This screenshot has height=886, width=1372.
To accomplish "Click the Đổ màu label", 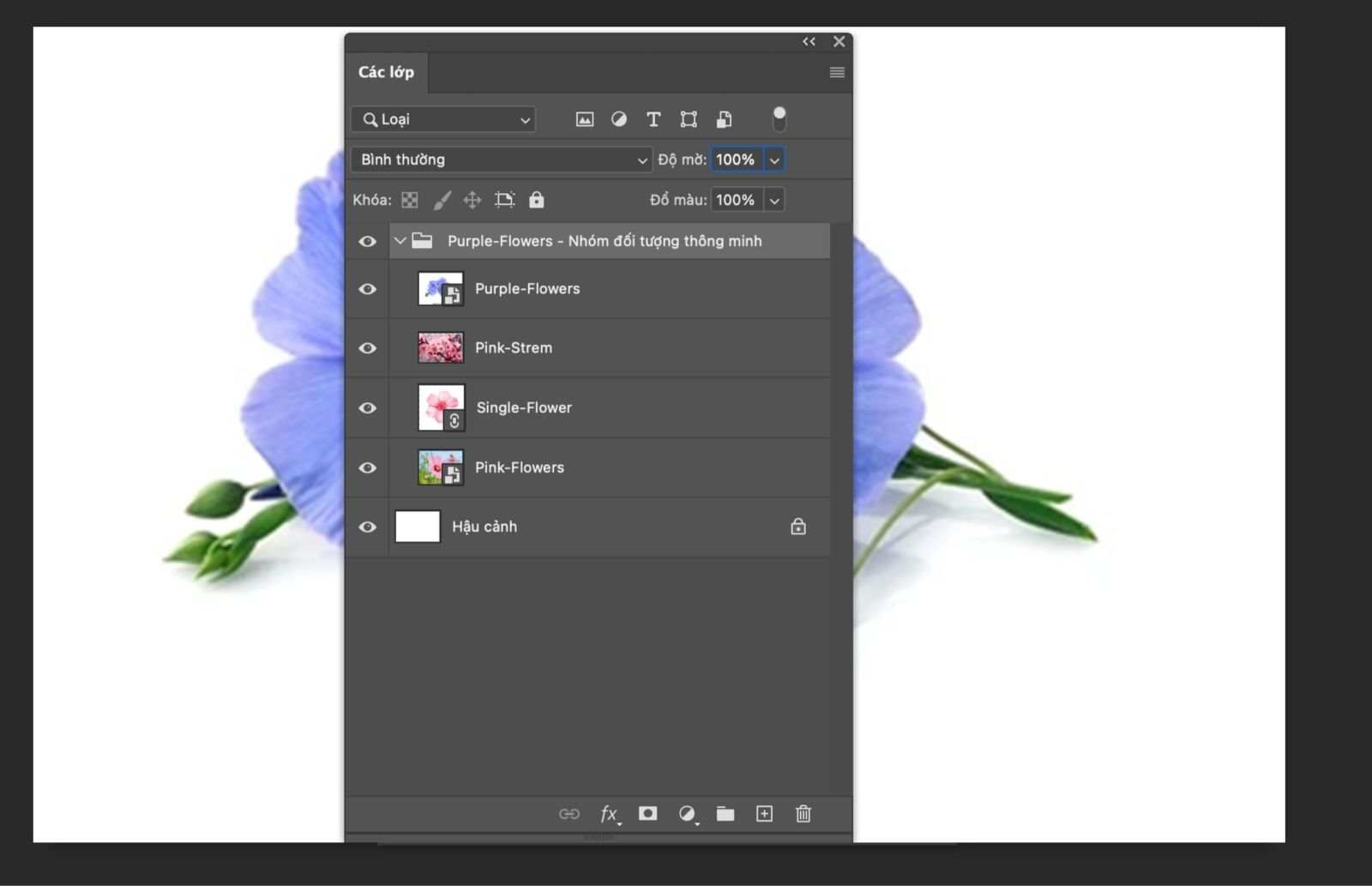I will click(x=678, y=200).
